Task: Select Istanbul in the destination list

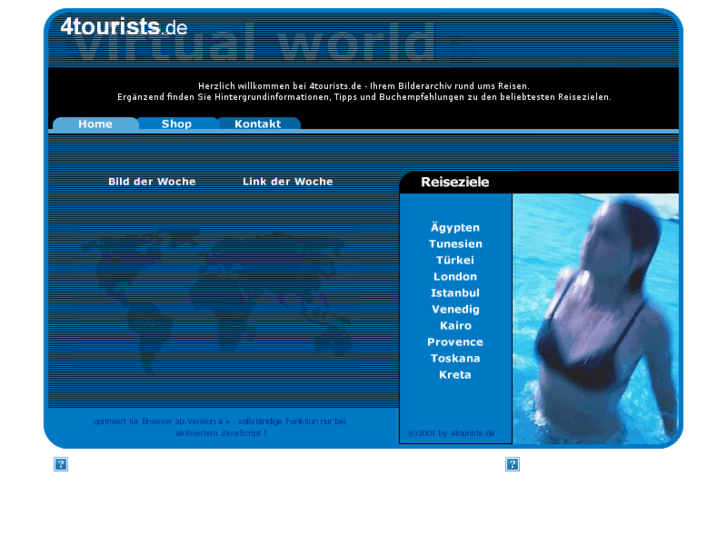Action: [x=455, y=293]
